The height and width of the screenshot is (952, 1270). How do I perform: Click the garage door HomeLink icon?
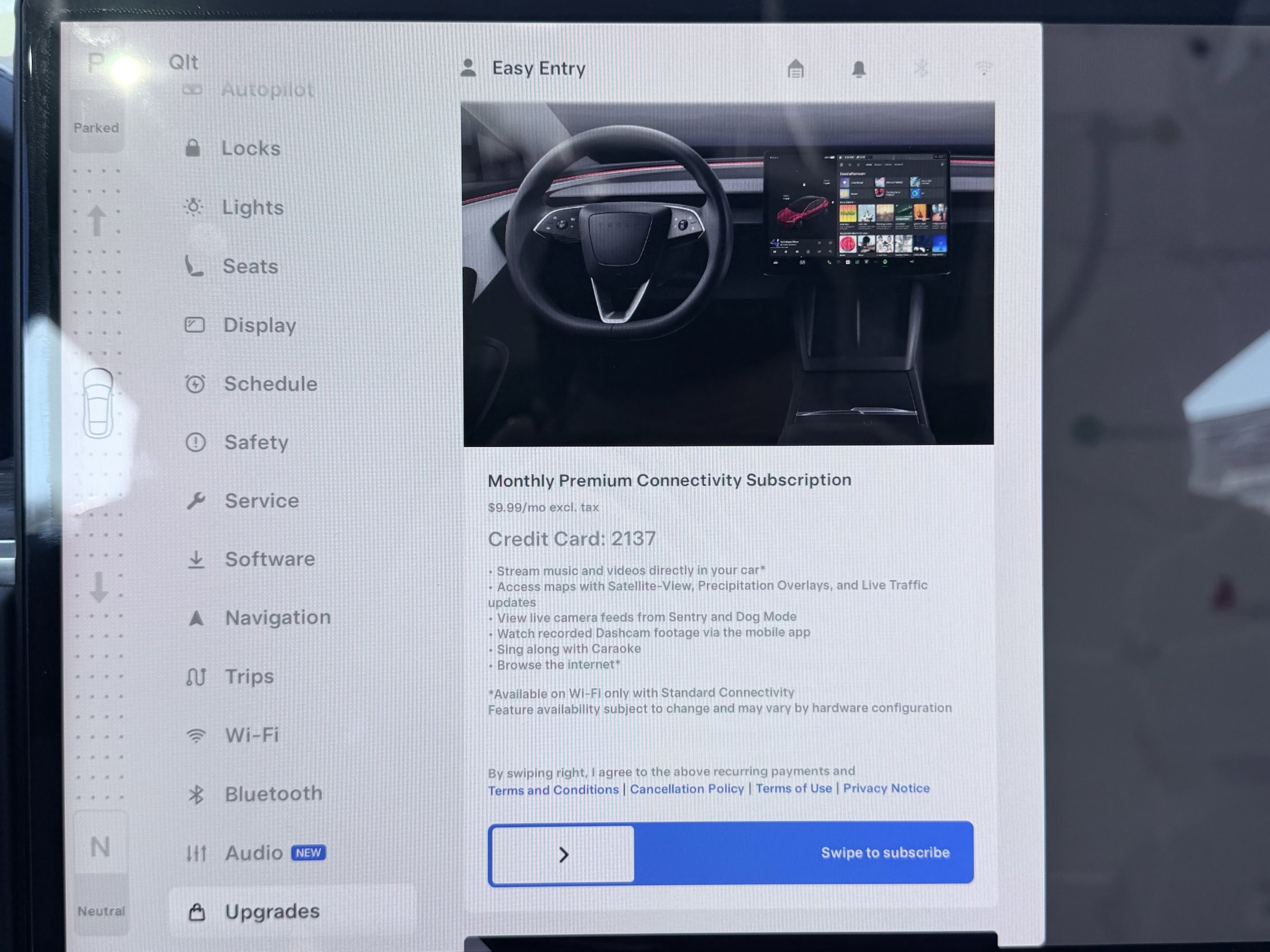[x=795, y=70]
